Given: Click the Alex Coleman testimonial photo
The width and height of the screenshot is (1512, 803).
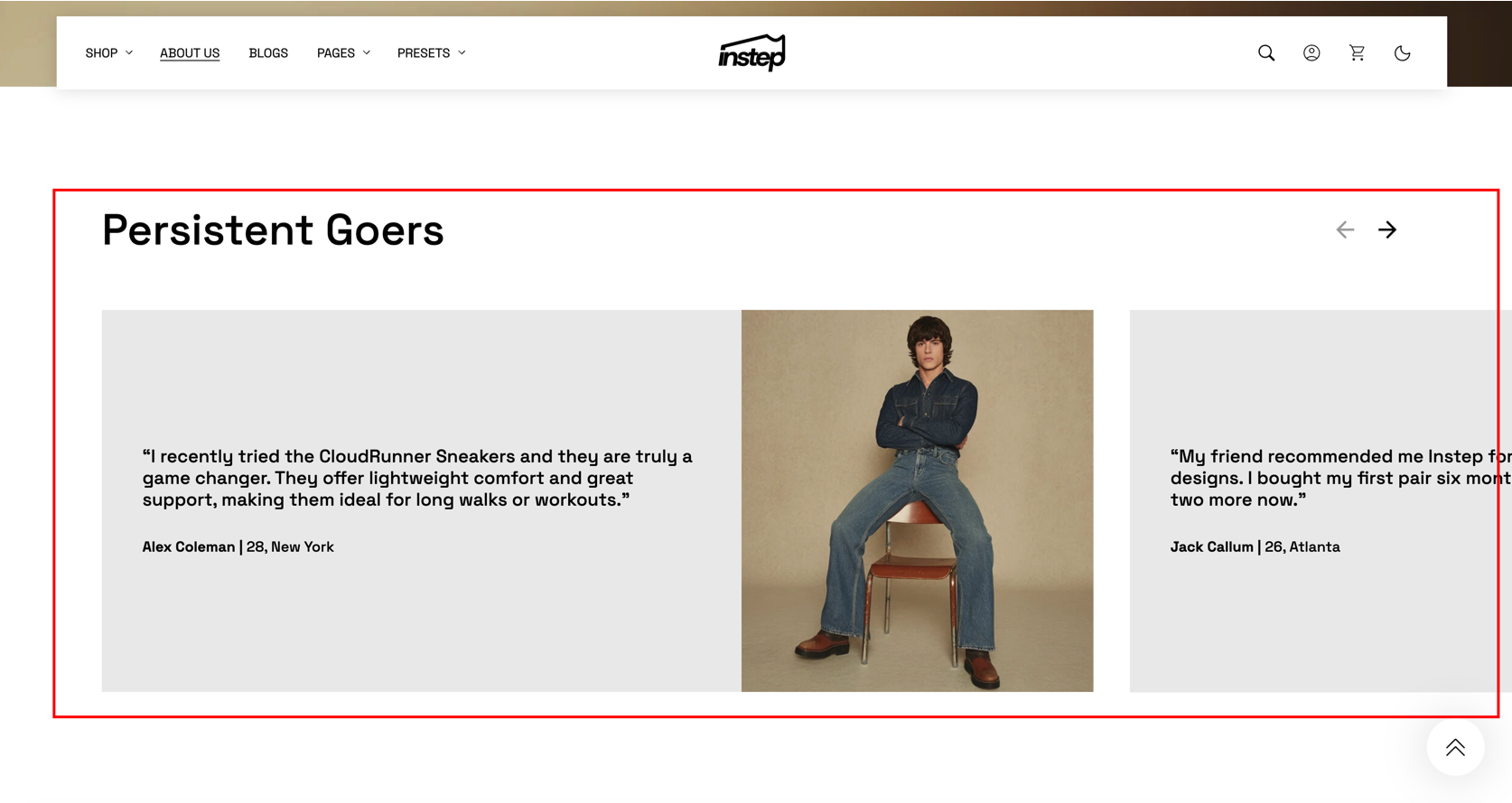Looking at the screenshot, I should pyautogui.click(x=917, y=501).
